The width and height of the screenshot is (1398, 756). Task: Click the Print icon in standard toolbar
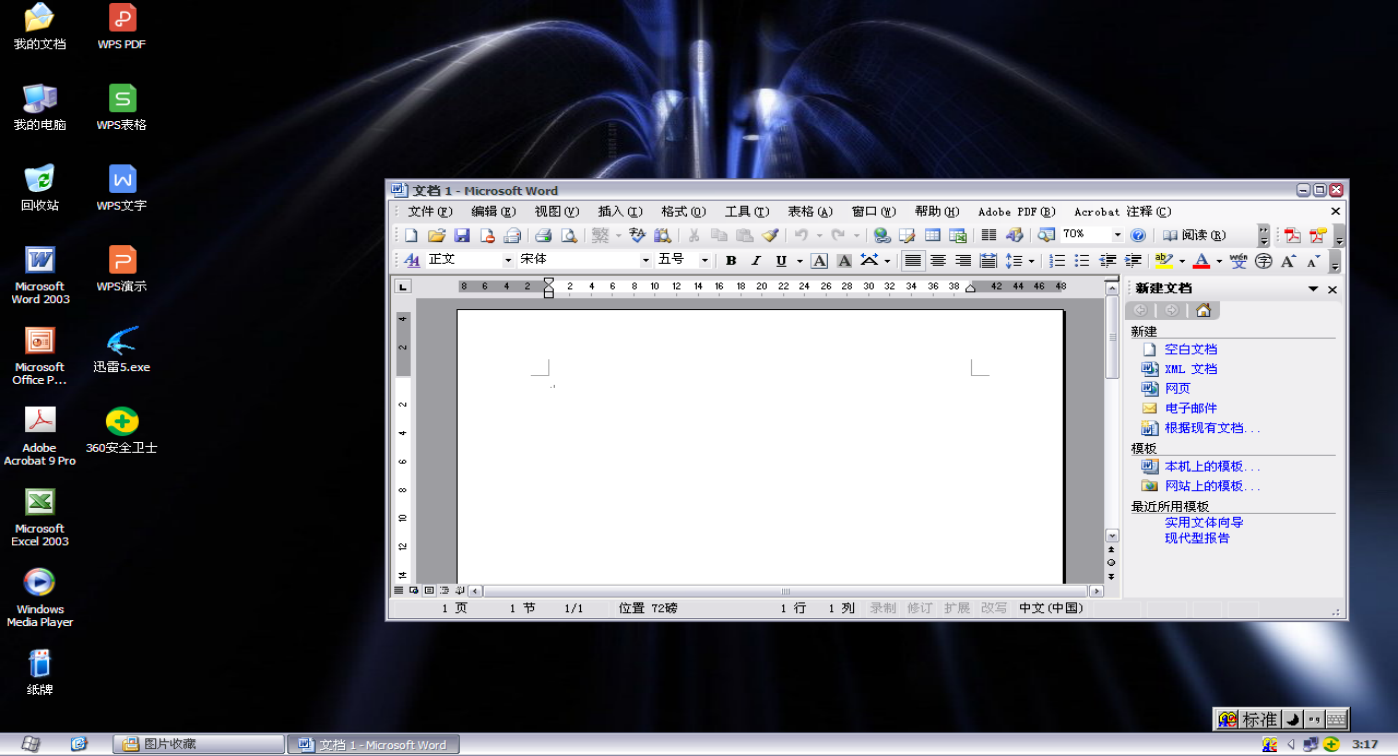click(543, 235)
